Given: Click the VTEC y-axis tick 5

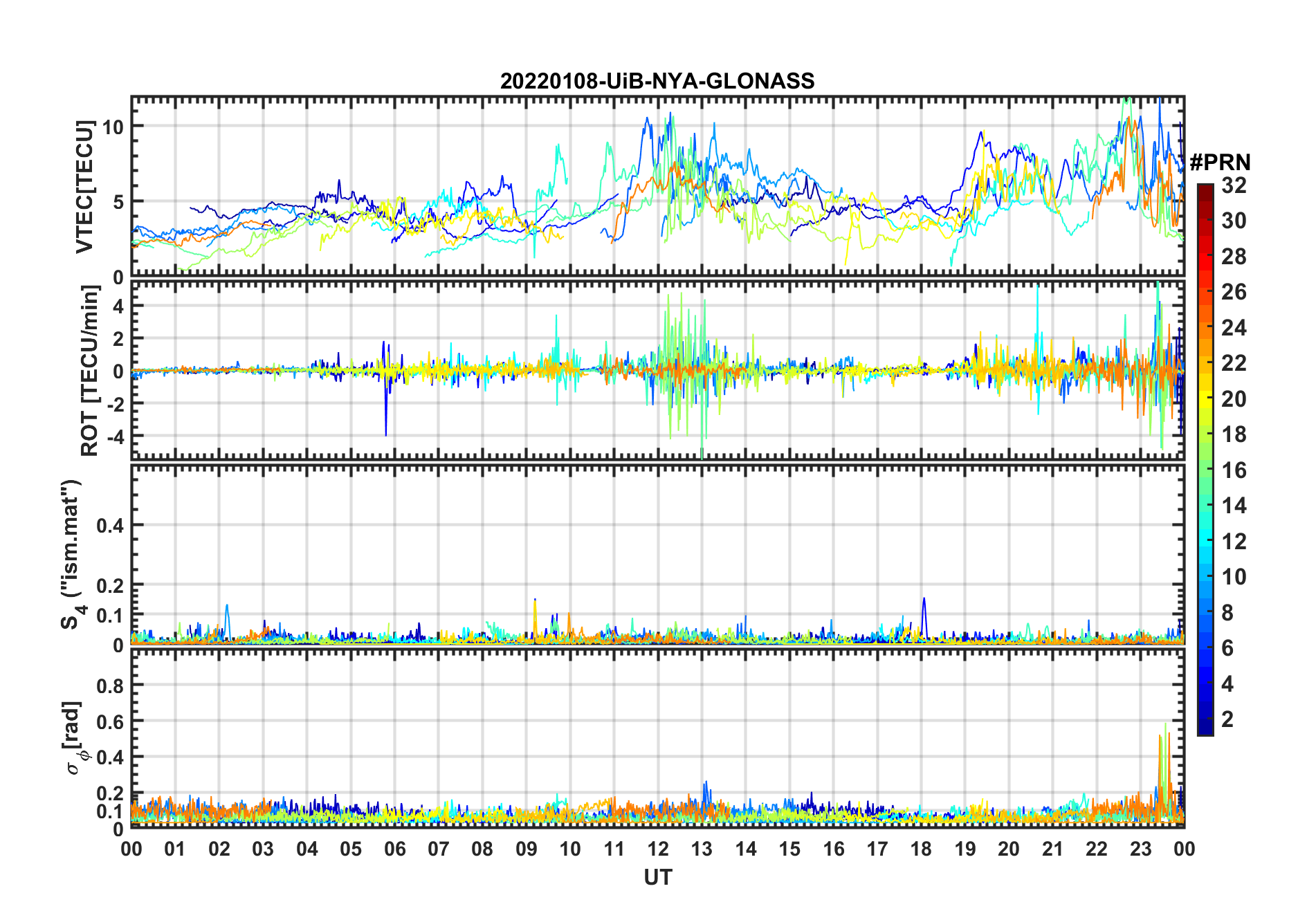Looking at the screenshot, I should point(118,201).
